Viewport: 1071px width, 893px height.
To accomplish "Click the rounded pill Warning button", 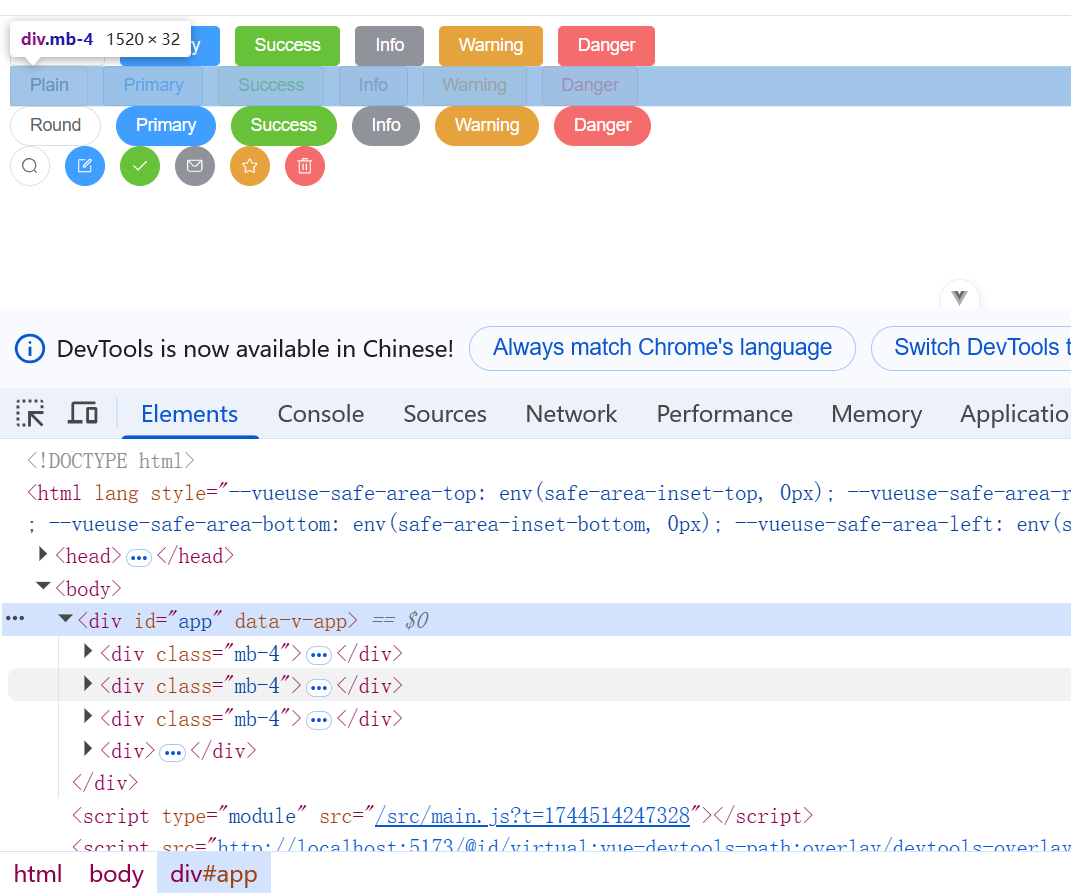I will tap(487, 126).
